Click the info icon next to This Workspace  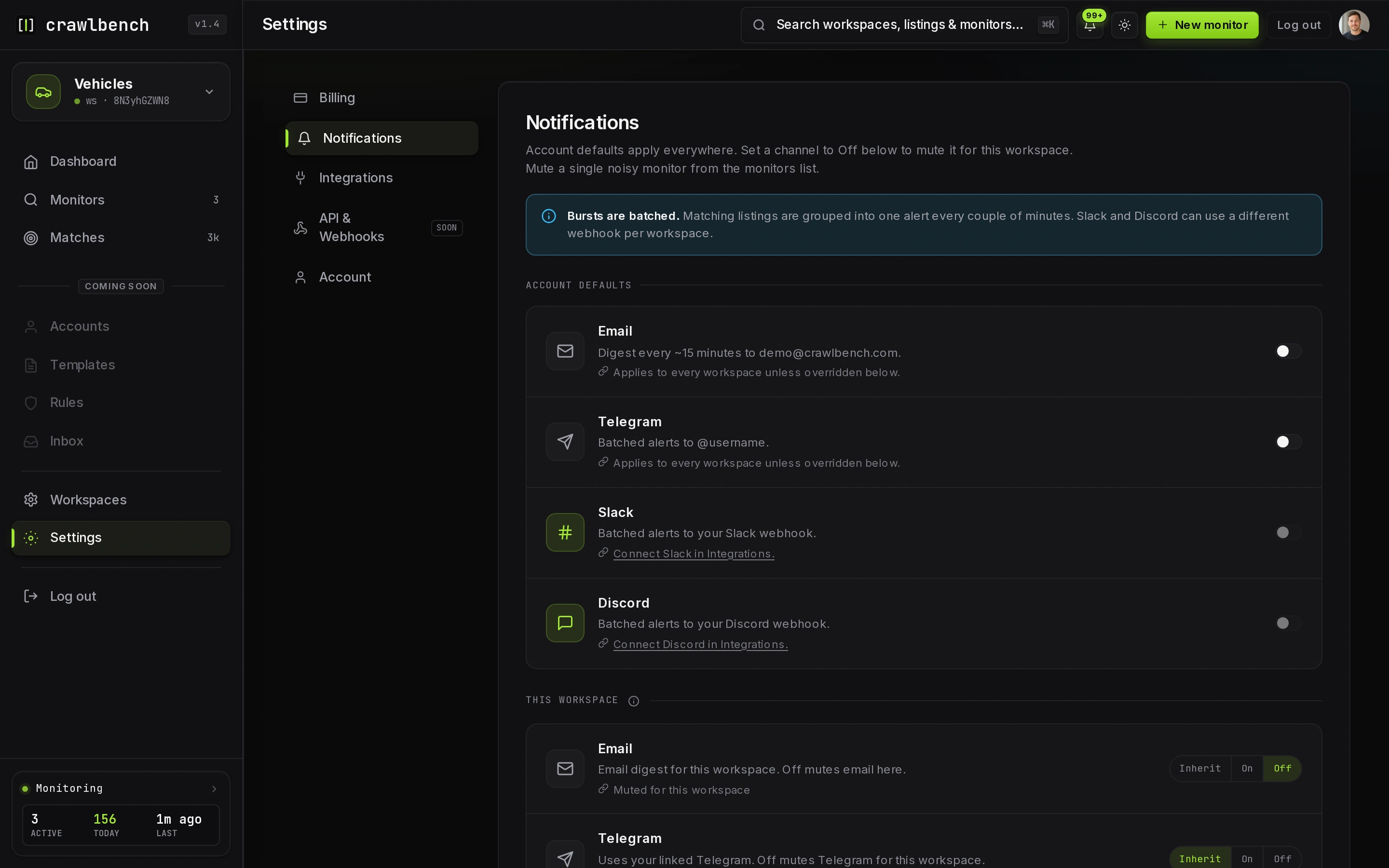tap(634, 702)
